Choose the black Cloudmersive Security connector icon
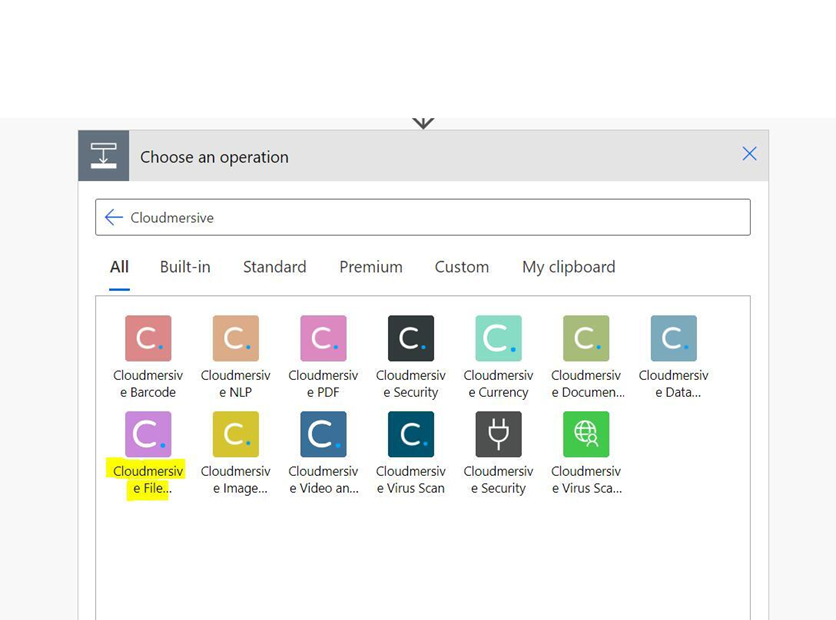 [411, 338]
